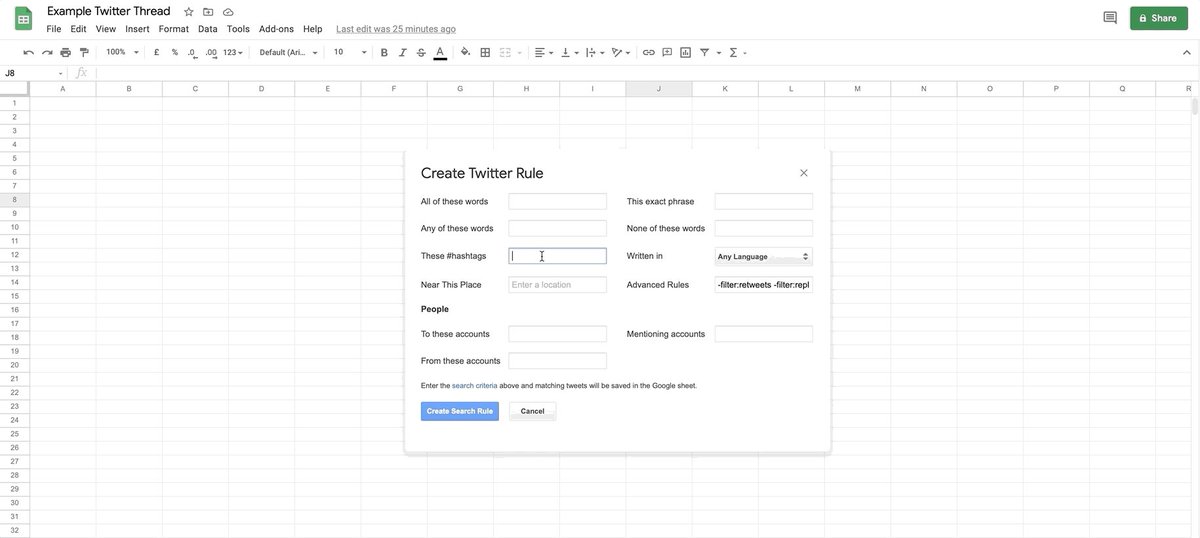Decrease decimal places
Screen dimensions: 1200x538
click(x=191, y=52)
